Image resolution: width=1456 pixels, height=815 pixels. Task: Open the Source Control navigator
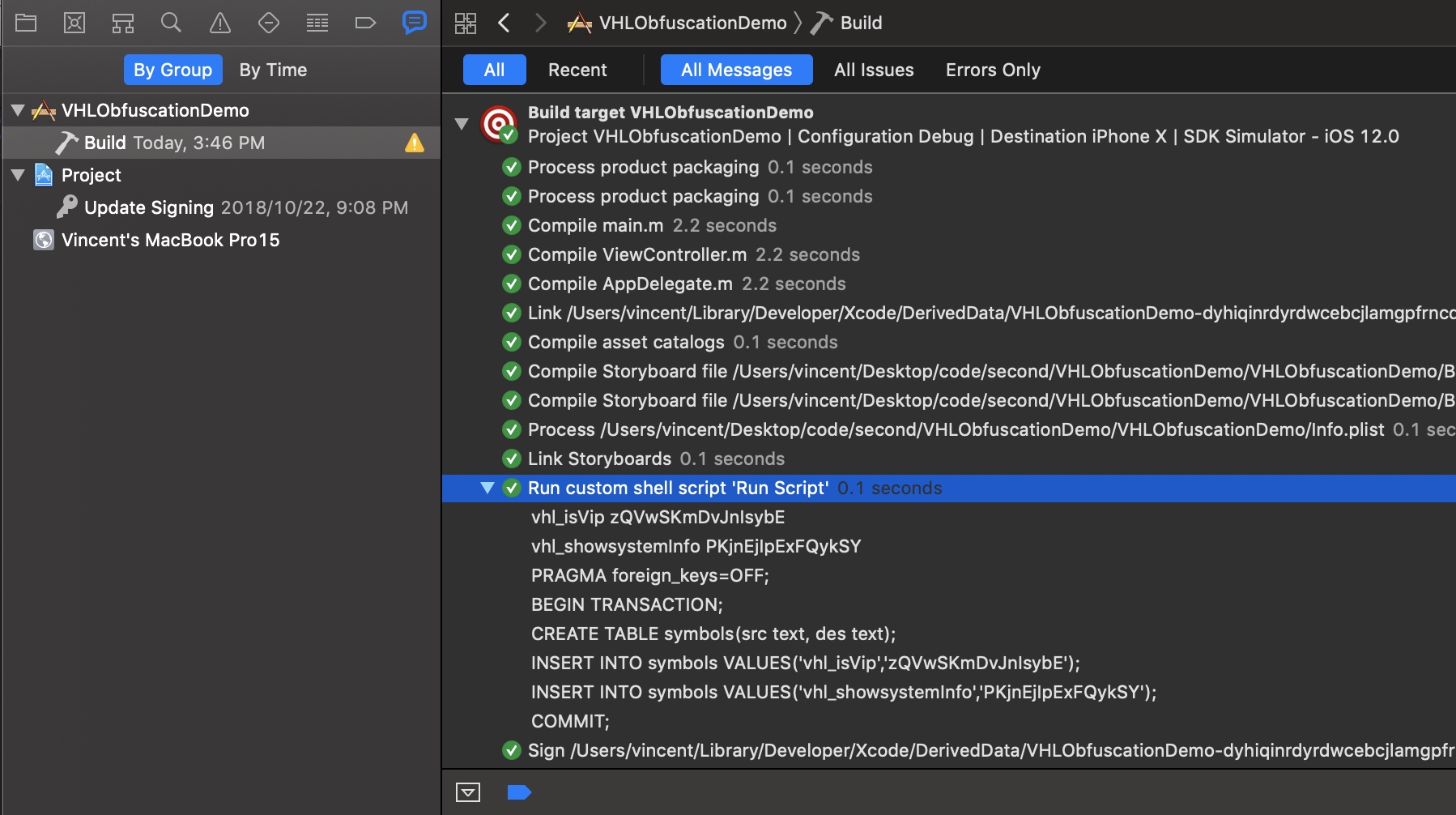75,23
